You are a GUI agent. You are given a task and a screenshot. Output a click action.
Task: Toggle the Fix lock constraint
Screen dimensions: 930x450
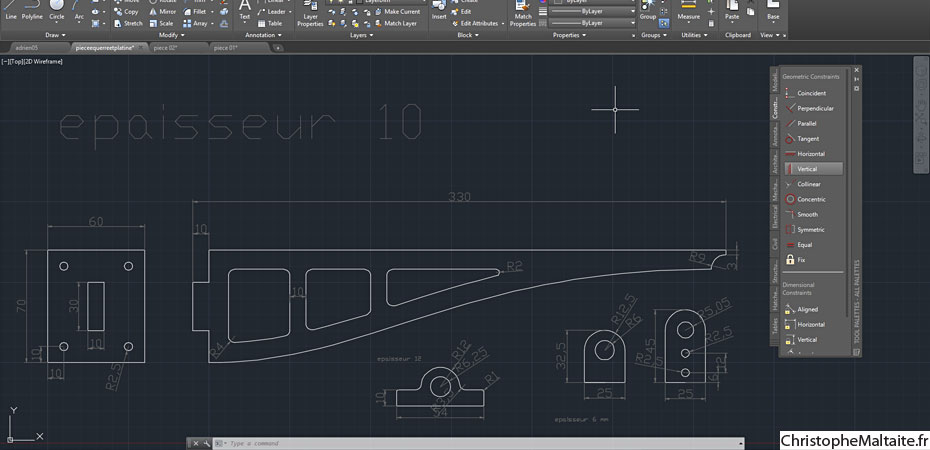click(x=795, y=260)
